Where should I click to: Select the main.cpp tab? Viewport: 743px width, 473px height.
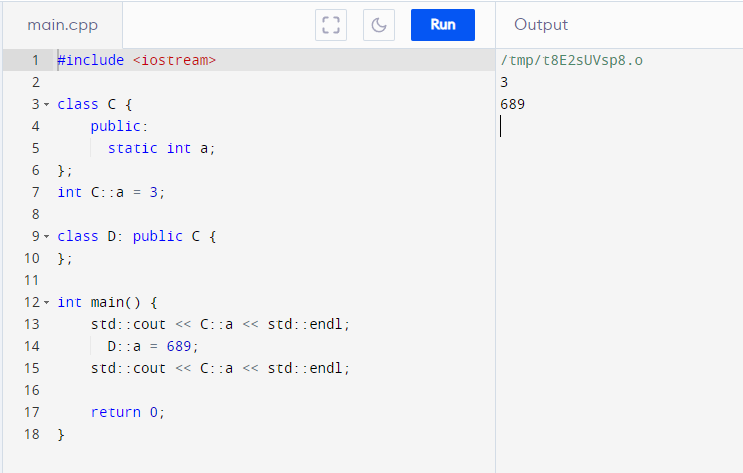[63, 25]
